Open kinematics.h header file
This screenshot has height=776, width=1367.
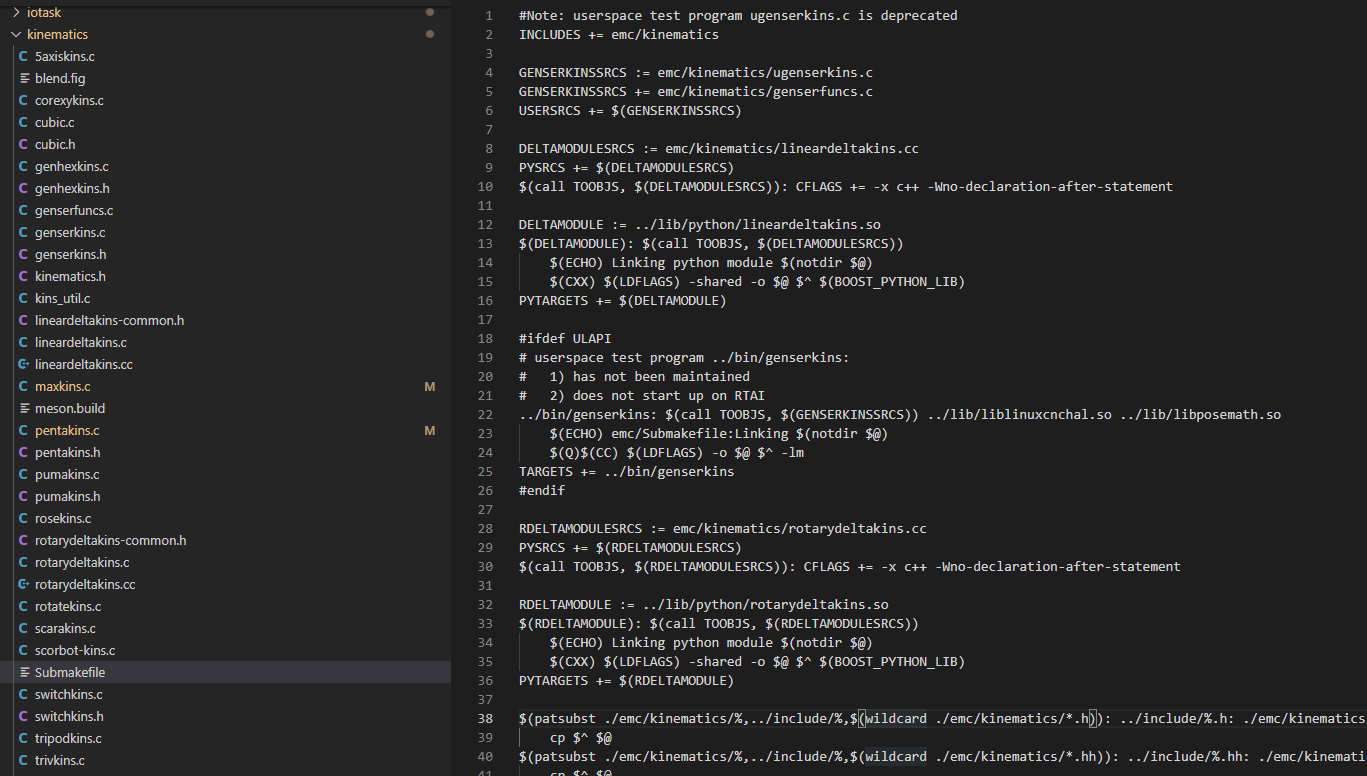point(70,276)
